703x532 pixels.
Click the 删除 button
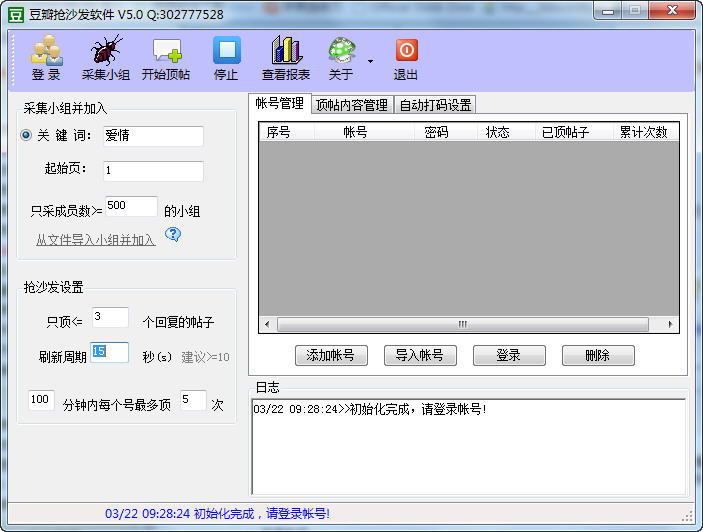point(598,355)
